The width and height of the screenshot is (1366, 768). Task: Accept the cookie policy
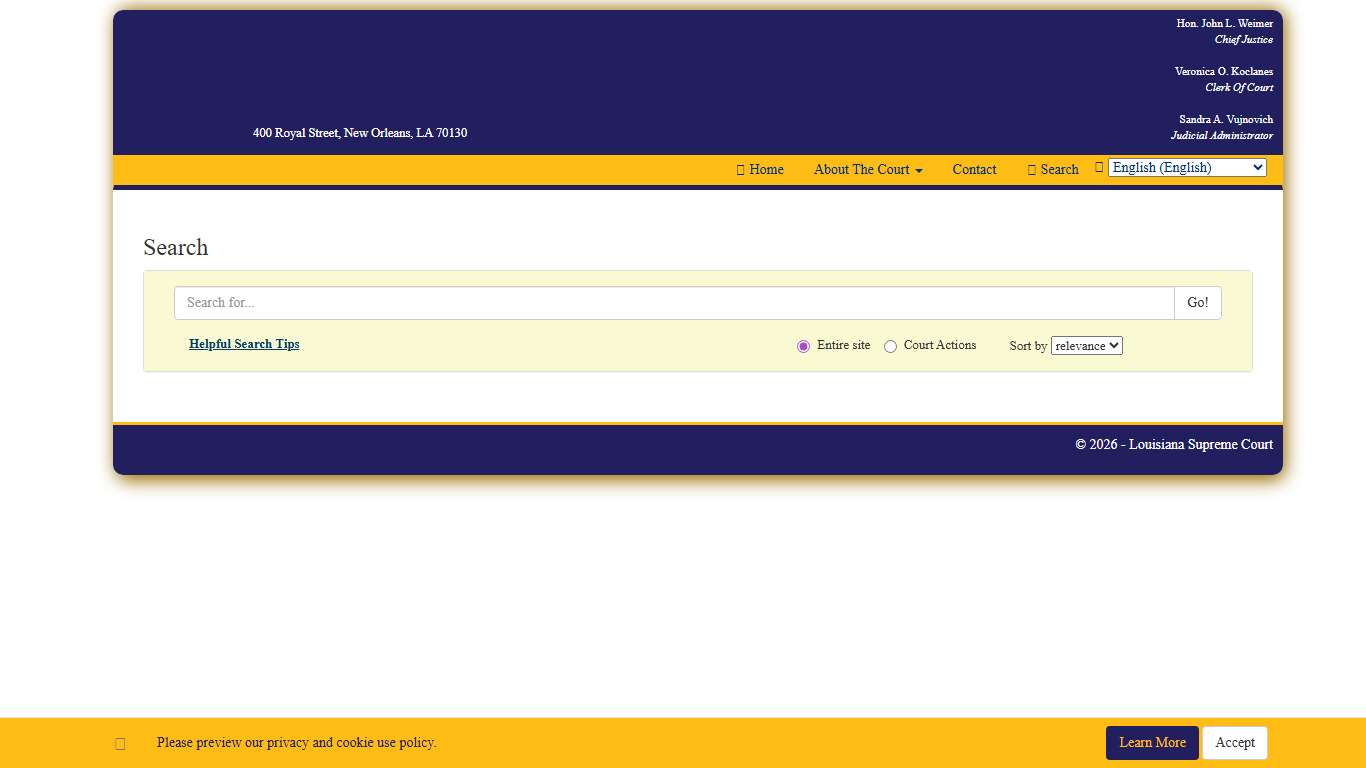click(1234, 742)
